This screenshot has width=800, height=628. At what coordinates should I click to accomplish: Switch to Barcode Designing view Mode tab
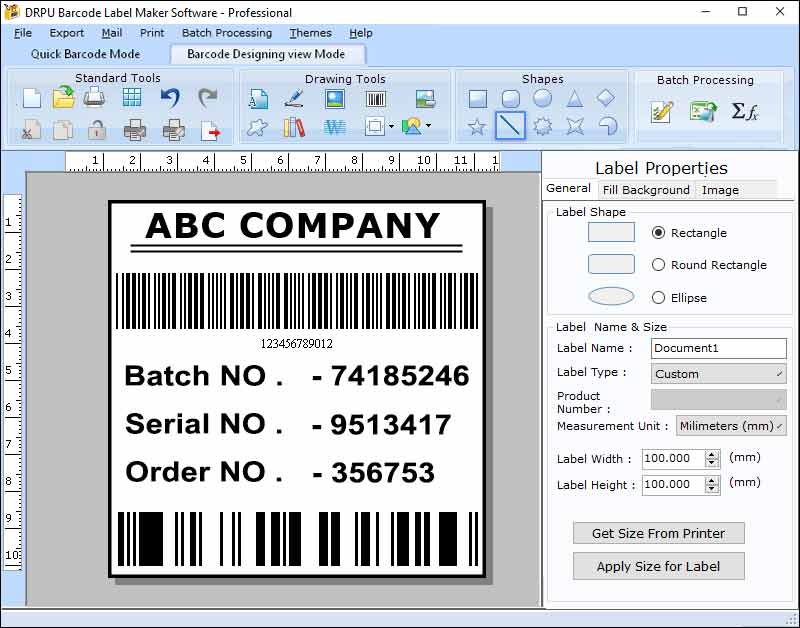tap(267, 54)
